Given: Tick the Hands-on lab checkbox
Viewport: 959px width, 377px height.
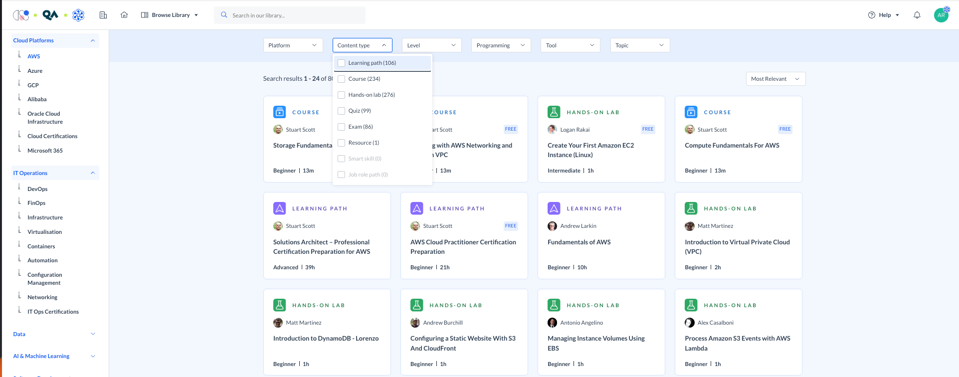Looking at the screenshot, I should 341,95.
